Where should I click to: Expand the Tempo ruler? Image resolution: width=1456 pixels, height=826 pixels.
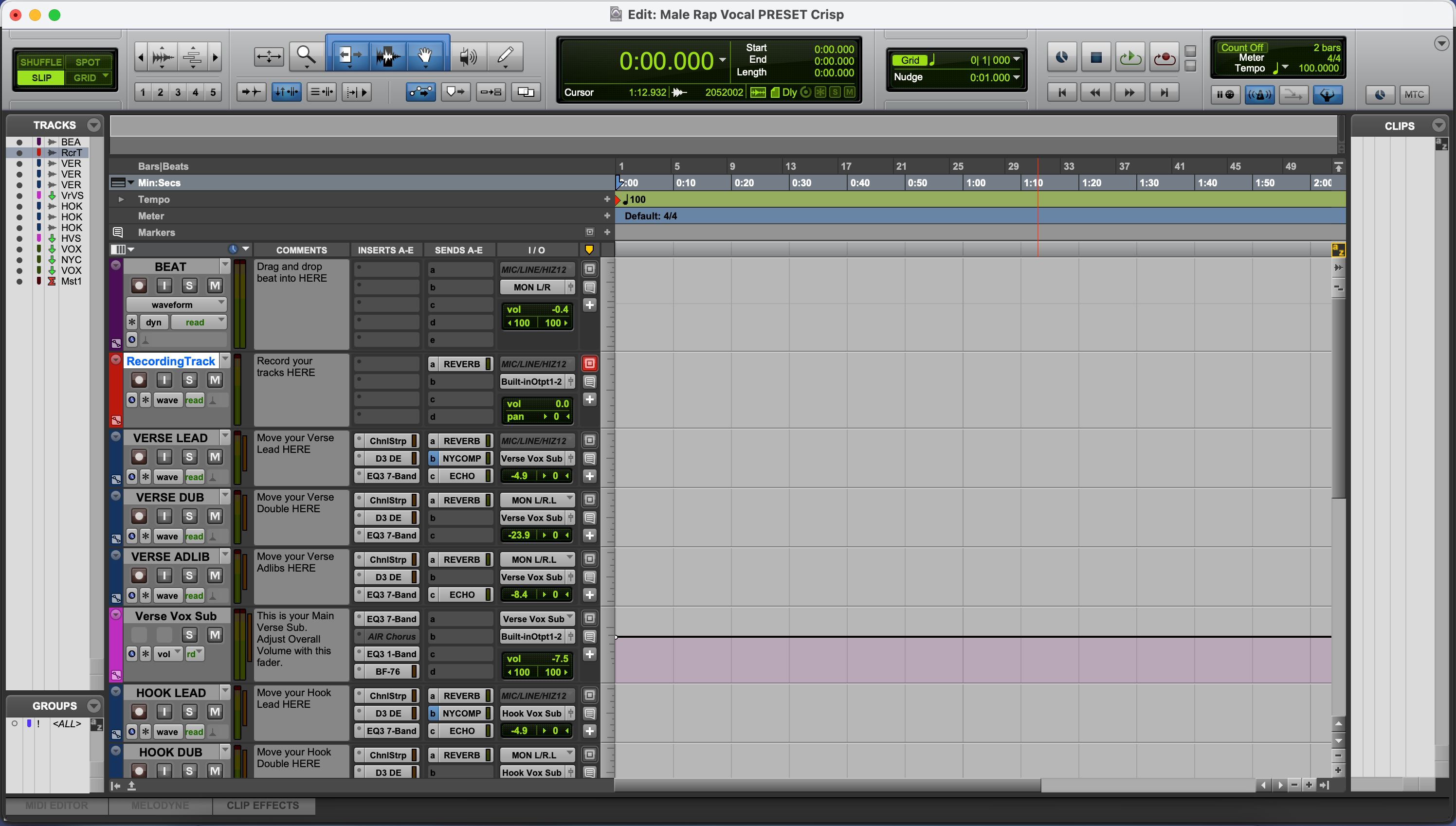[x=121, y=200]
